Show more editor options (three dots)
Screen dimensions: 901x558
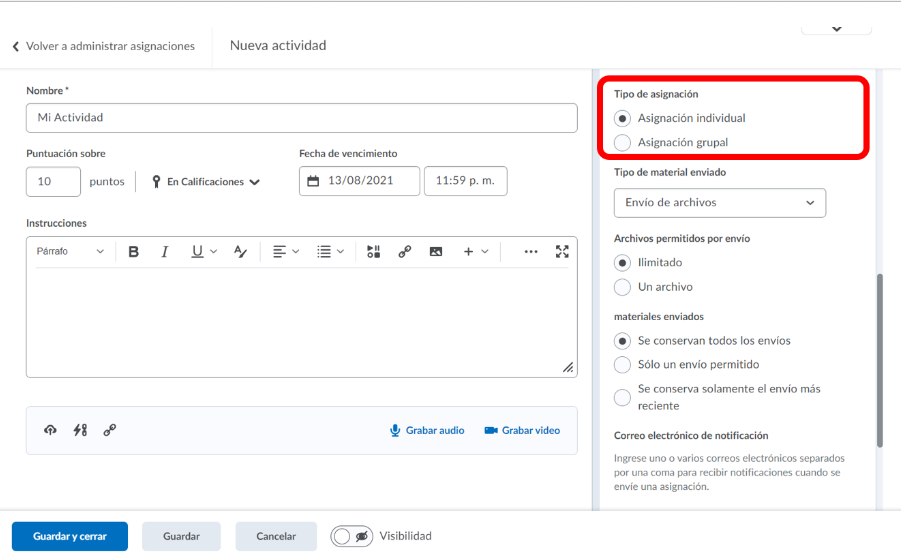tap(531, 252)
